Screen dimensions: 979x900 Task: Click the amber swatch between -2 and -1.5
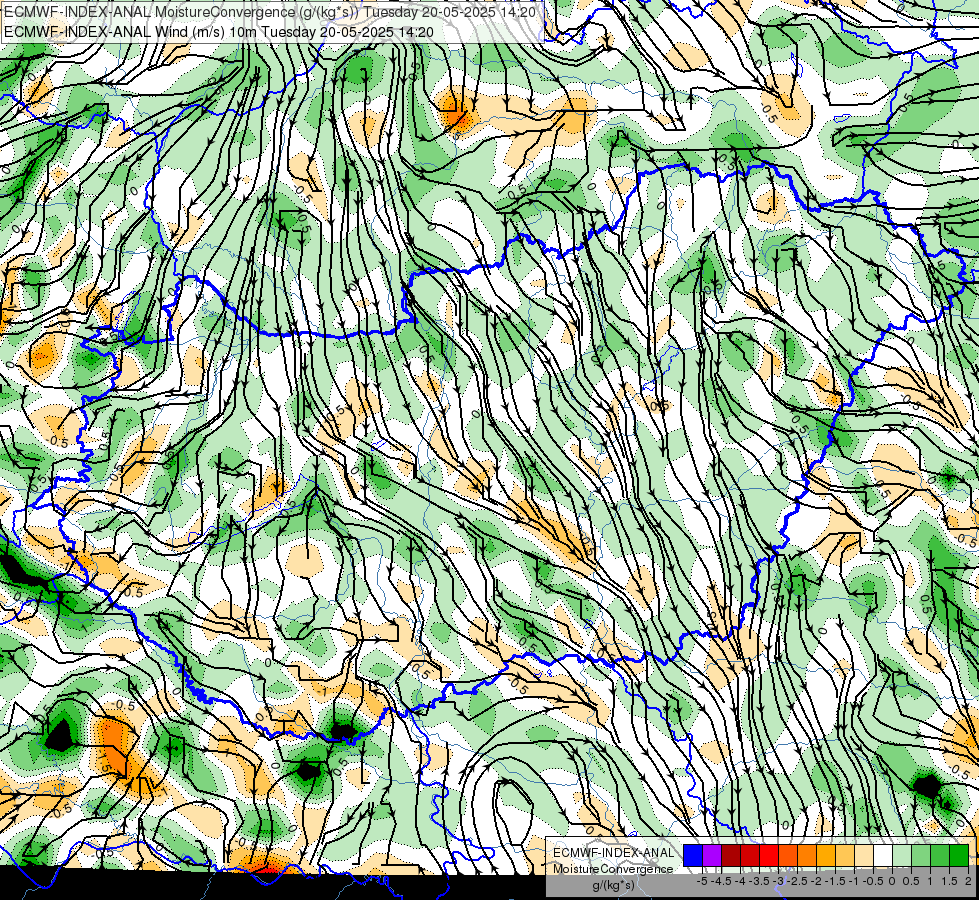tap(825, 855)
